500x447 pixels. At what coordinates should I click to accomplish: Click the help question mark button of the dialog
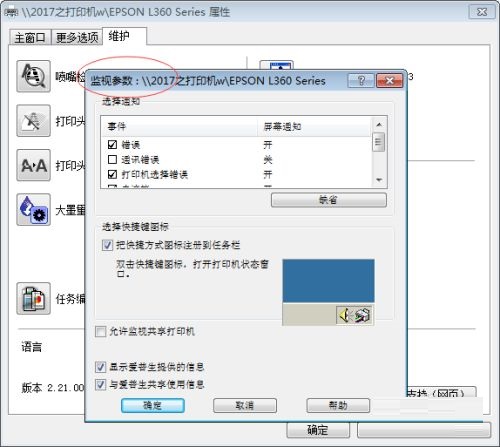point(361,81)
